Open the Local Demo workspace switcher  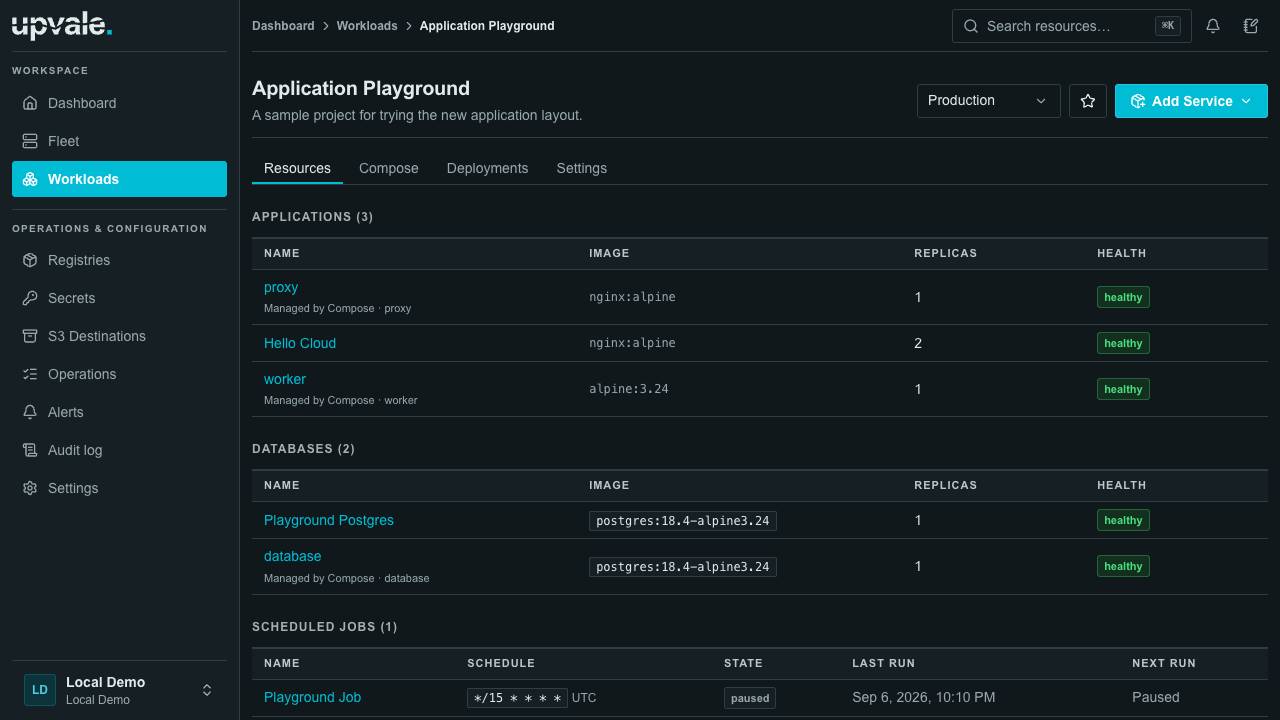(x=119, y=690)
